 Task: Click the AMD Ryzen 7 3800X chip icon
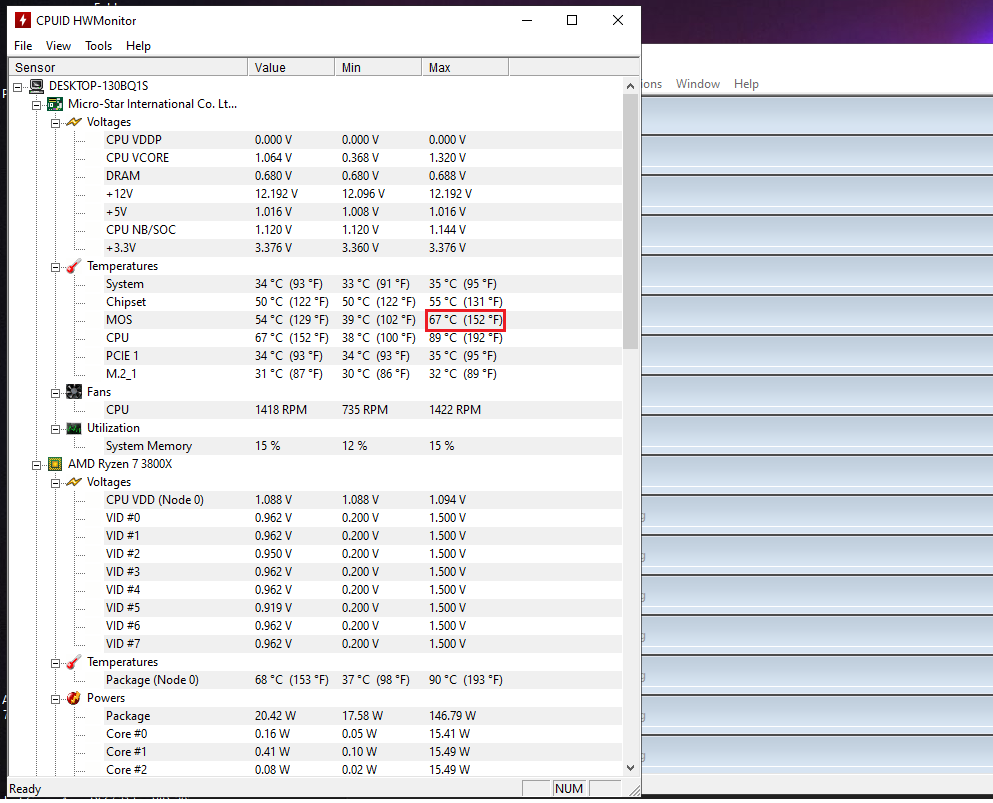click(x=55, y=464)
